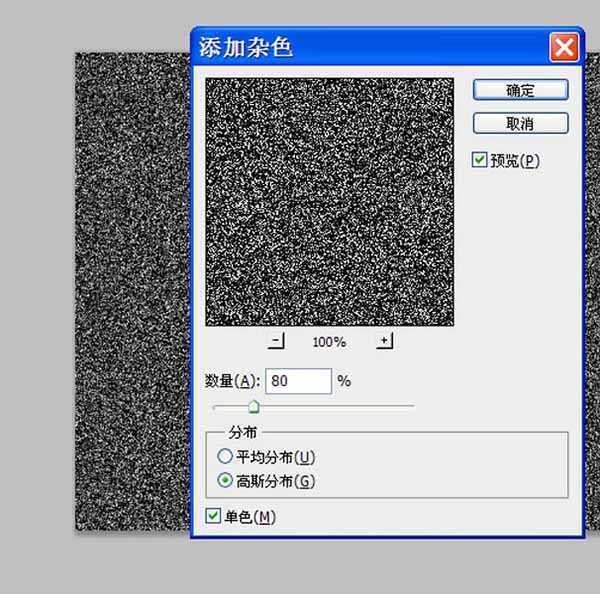Toggle the 预览(P) checkbox

pos(480,160)
